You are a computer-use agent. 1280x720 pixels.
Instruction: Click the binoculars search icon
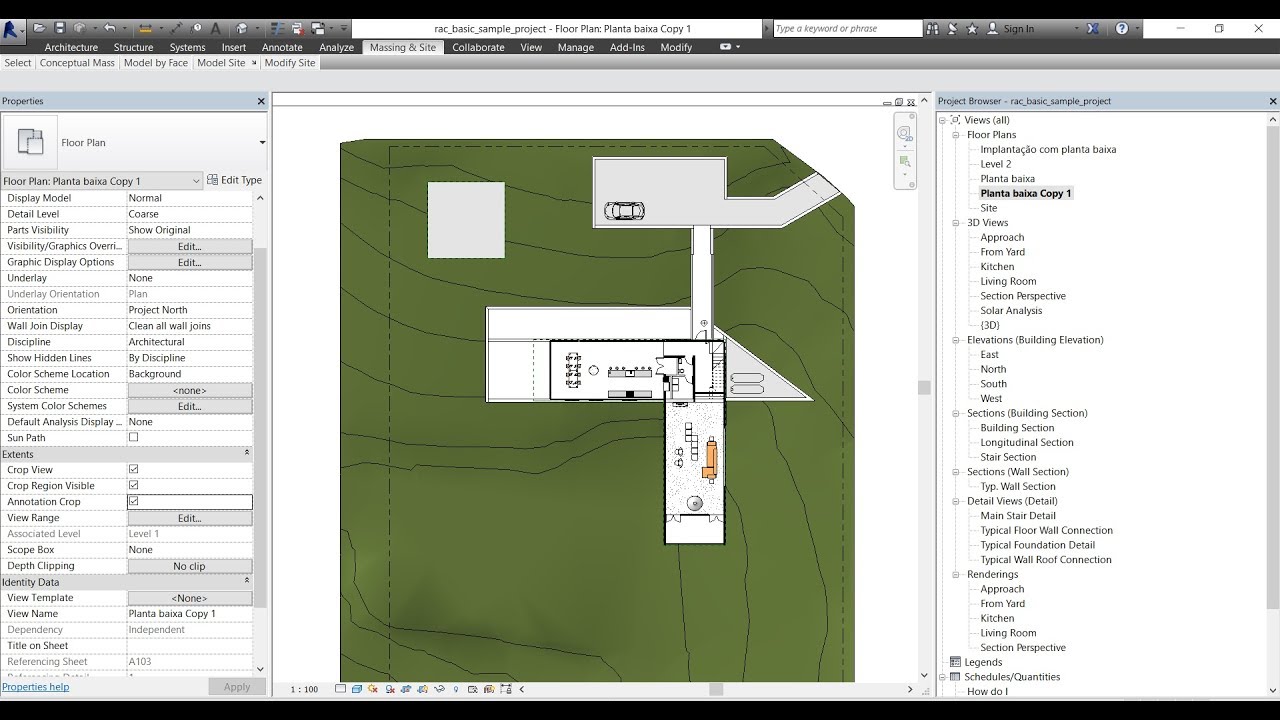click(x=933, y=29)
